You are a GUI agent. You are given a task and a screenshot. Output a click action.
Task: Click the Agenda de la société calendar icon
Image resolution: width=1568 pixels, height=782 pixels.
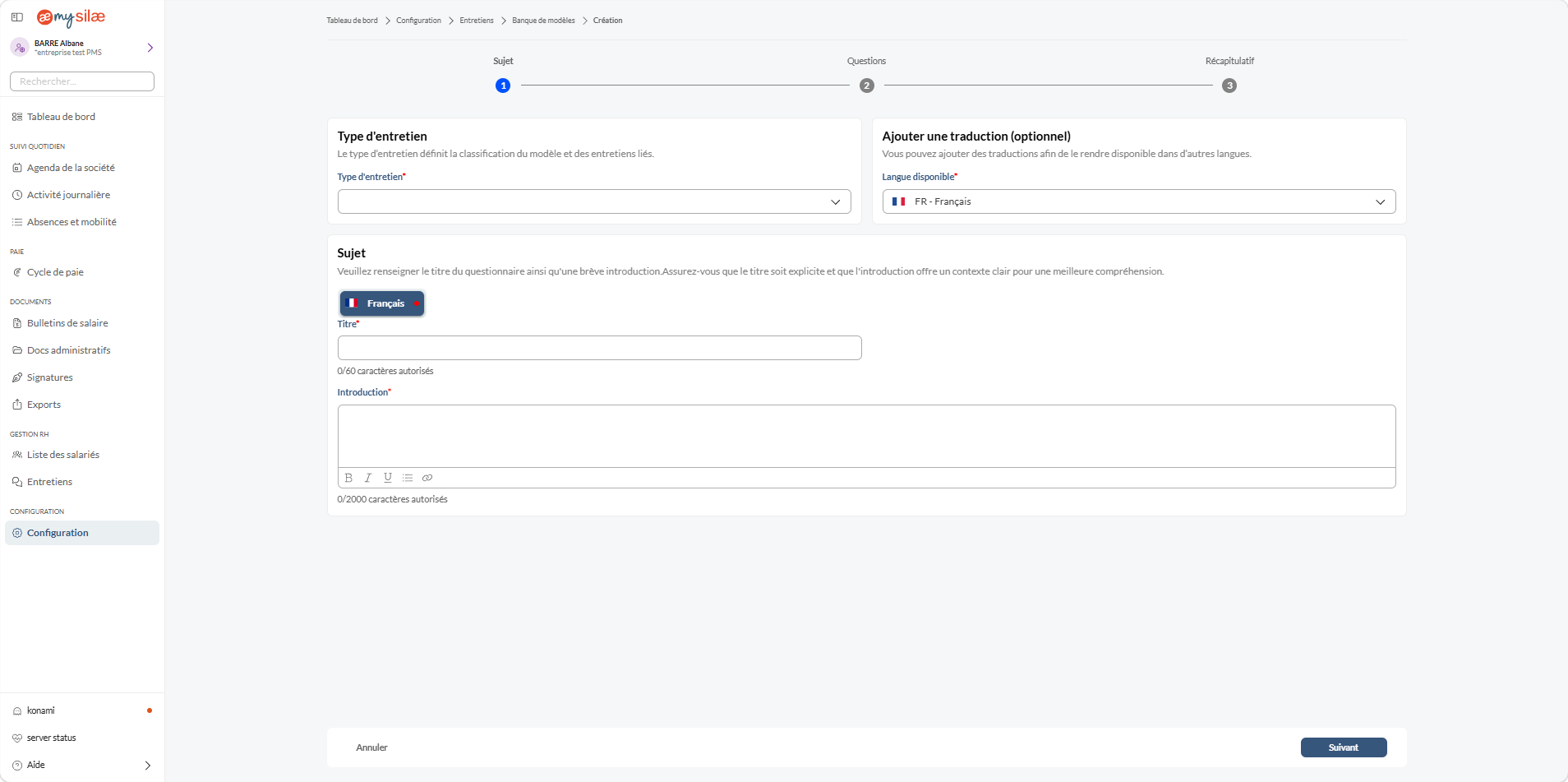(x=17, y=168)
